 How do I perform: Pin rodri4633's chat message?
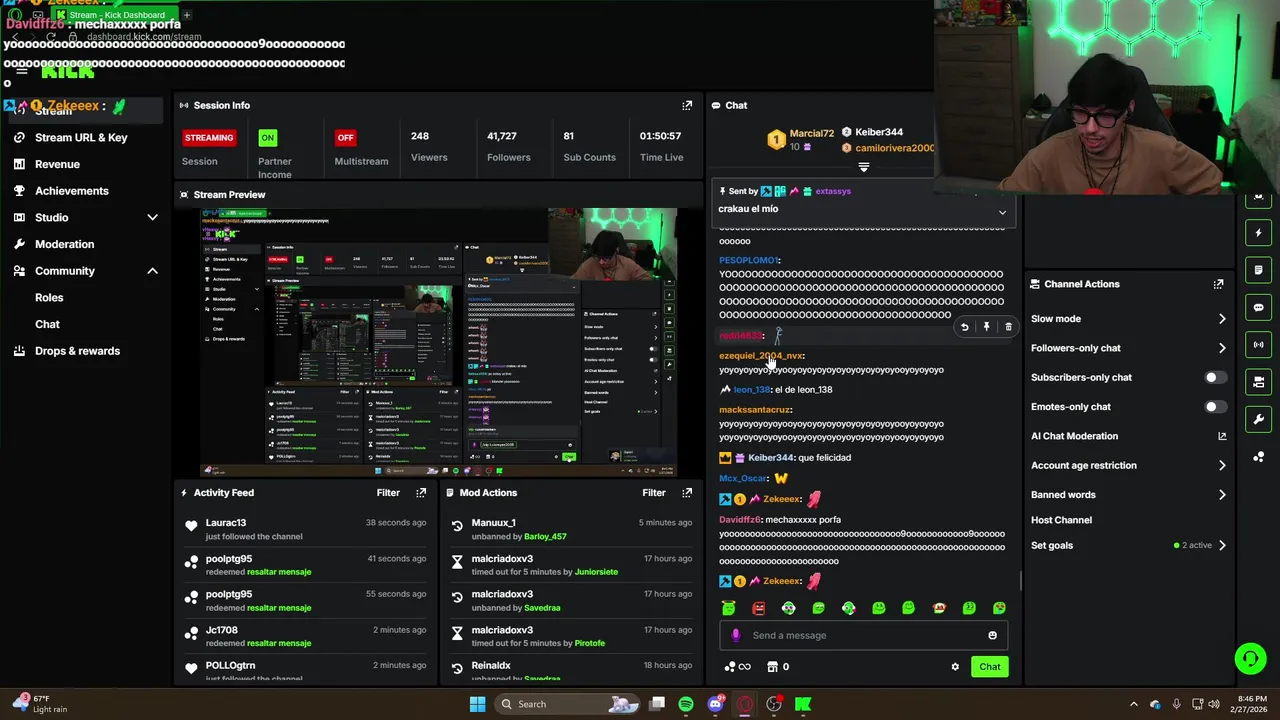pyautogui.click(x=986, y=327)
